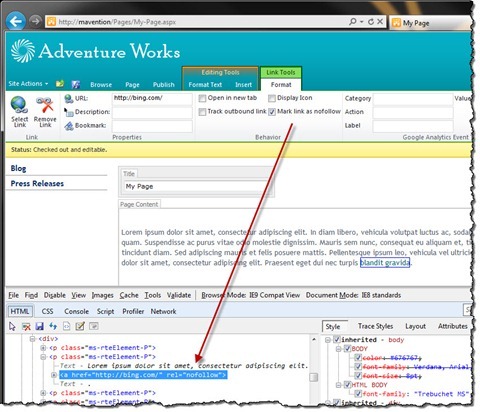This screenshot has height=412, width=480.
Task: Activate the select element by click arrow tool
Action: pyautogui.click(x=12, y=326)
